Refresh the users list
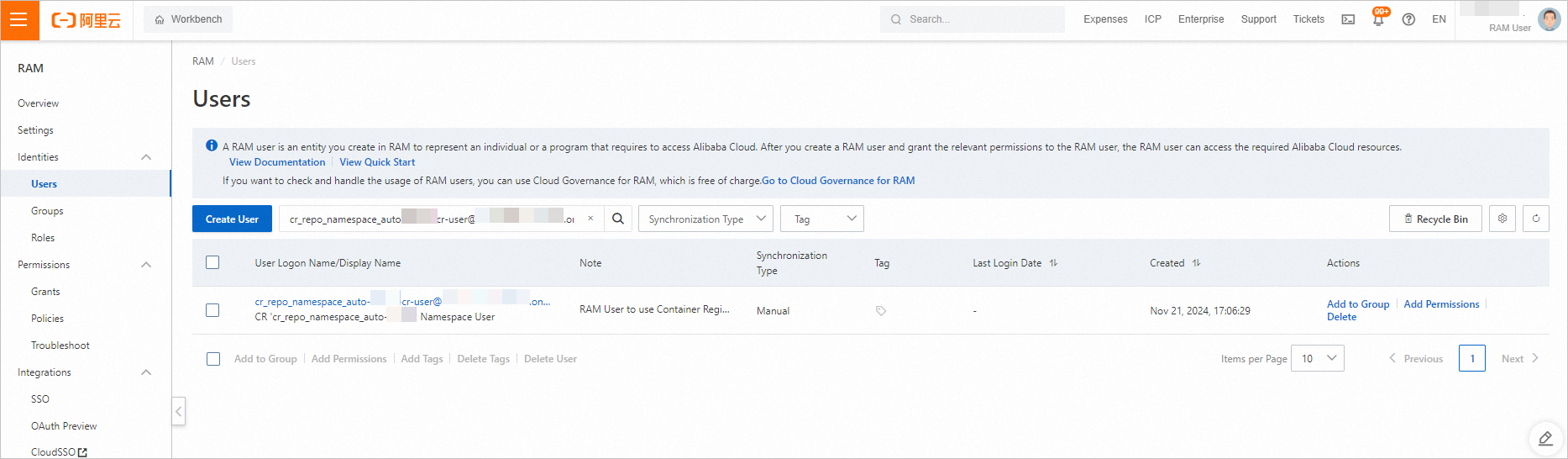1568x459 pixels. pyautogui.click(x=1536, y=219)
